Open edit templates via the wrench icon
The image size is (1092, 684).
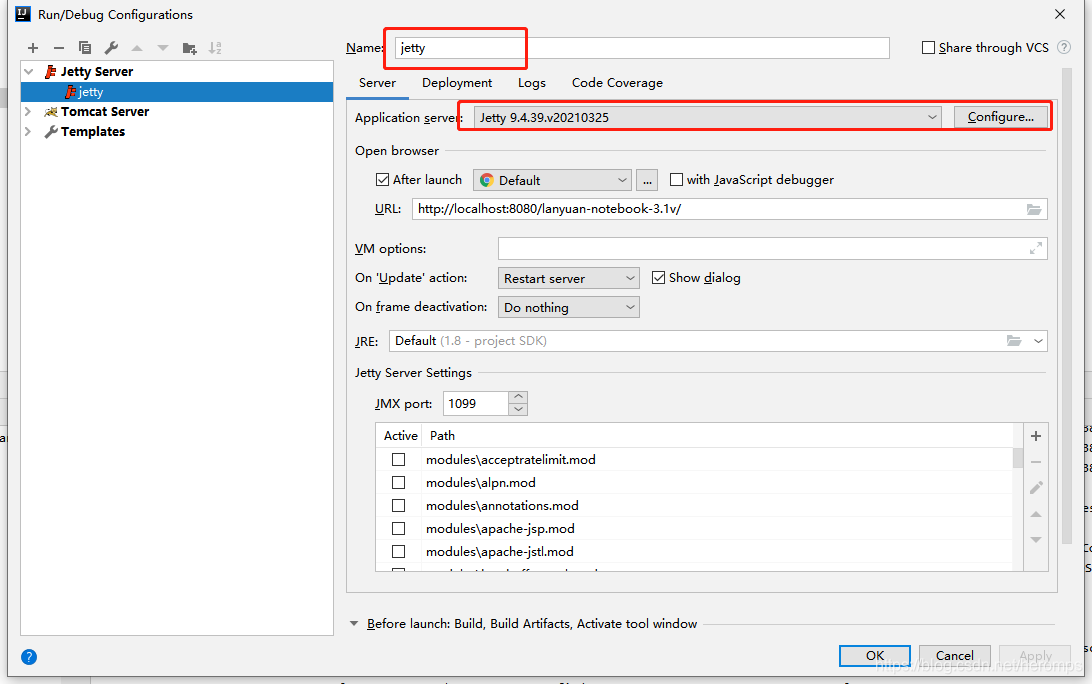(111, 48)
